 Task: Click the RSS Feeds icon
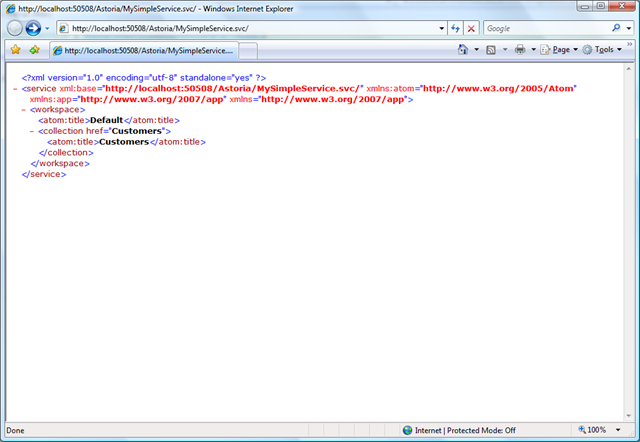pos(491,50)
